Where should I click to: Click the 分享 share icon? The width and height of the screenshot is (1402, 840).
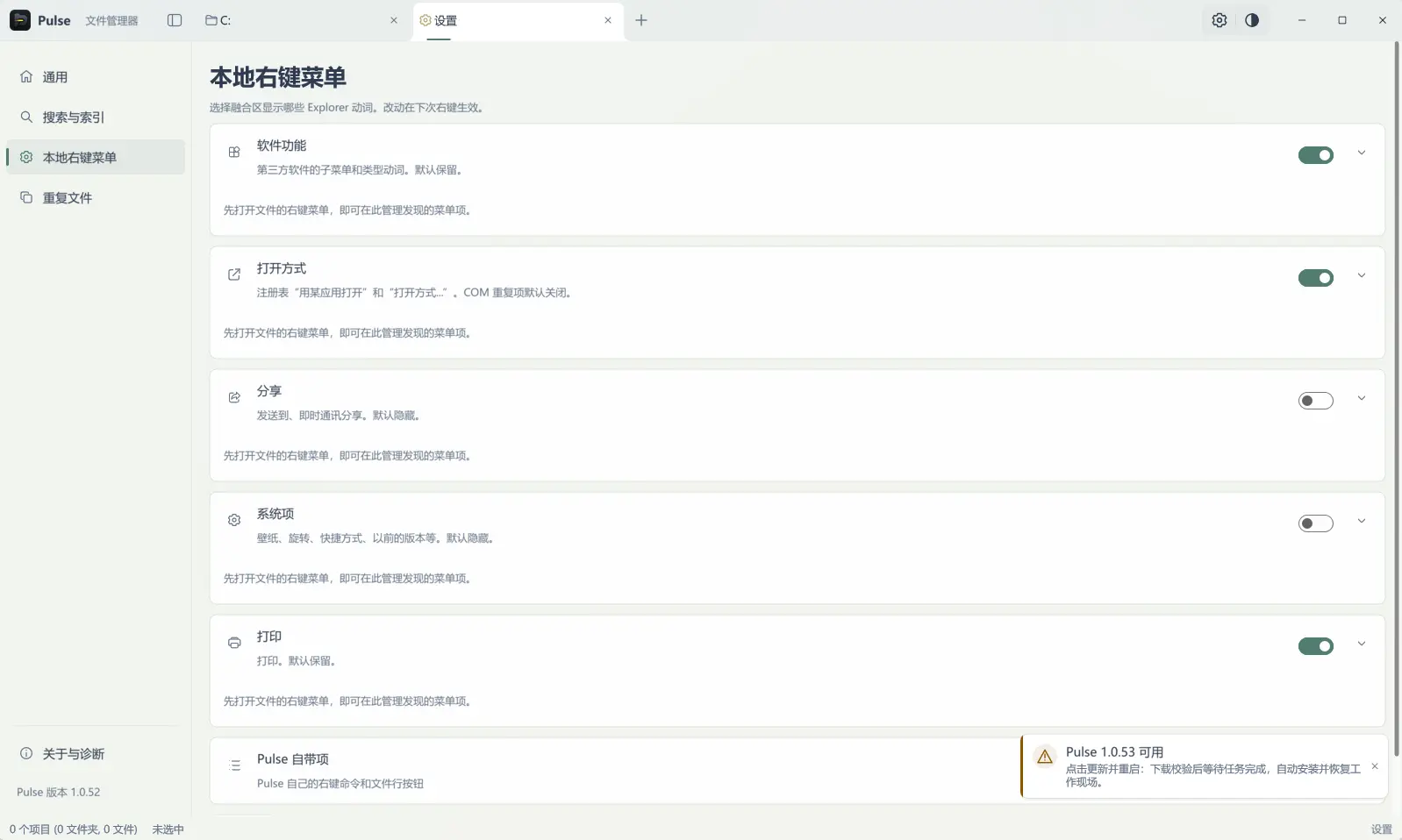point(234,397)
